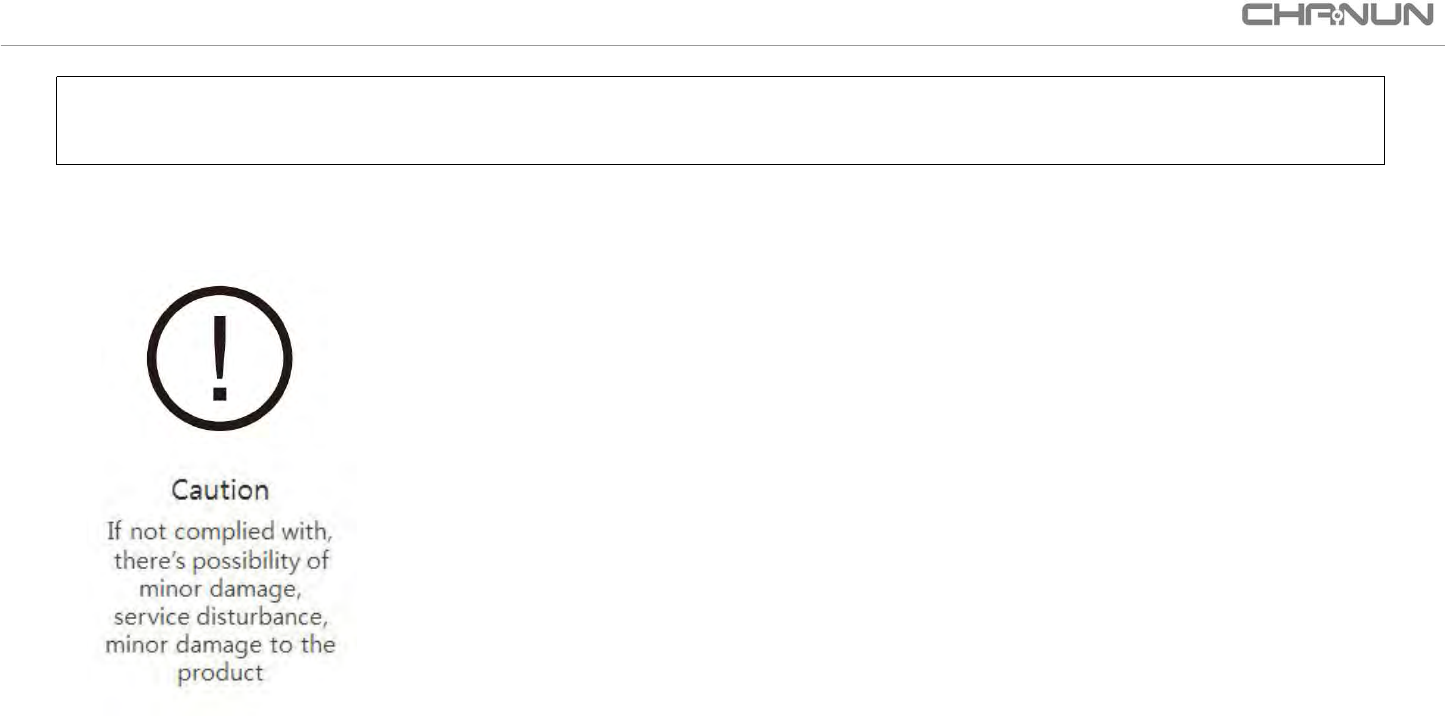Click the horizontal divider line under header

(722, 45)
